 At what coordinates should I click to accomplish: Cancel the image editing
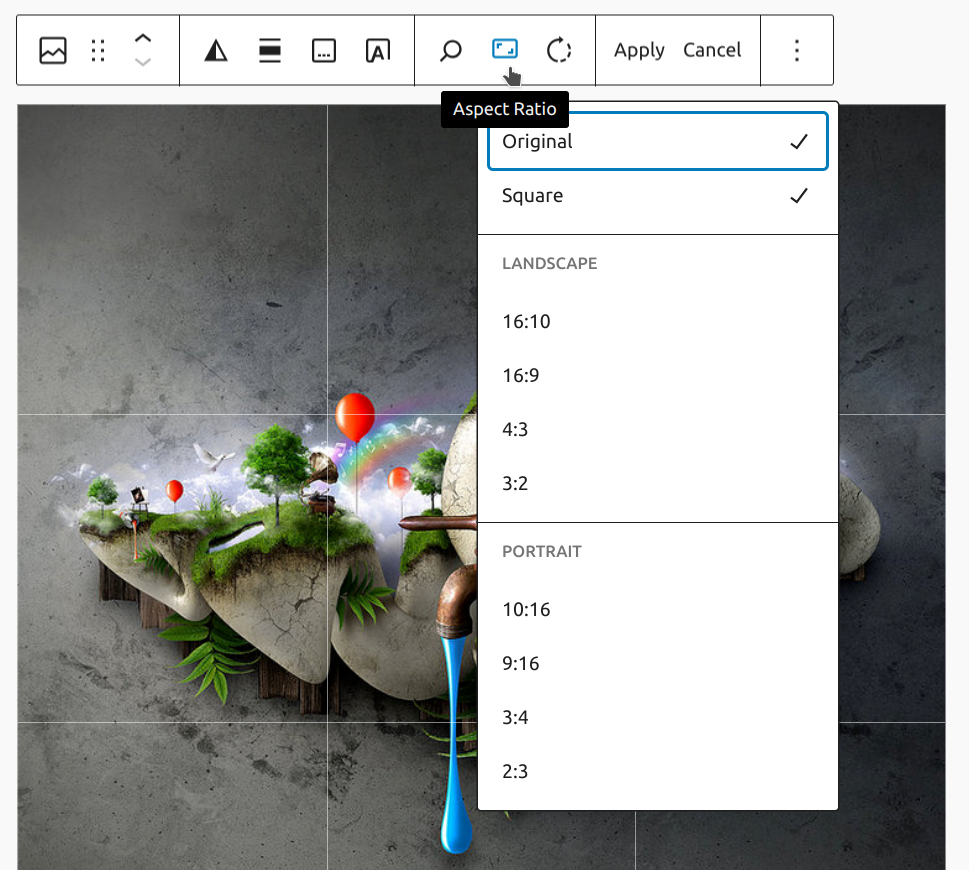pyautogui.click(x=712, y=50)
